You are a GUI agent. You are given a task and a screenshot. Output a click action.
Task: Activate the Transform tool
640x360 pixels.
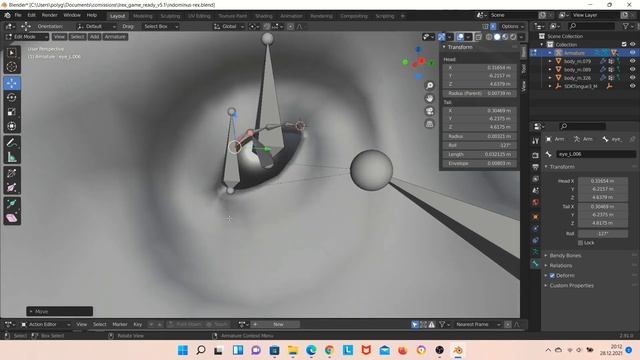coord(11,126)
